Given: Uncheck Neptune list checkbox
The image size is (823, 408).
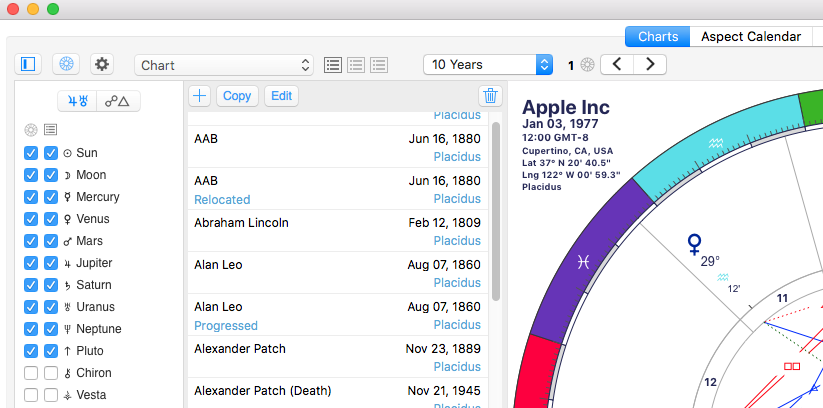Looking at the screenshot, I should (50, 329).
